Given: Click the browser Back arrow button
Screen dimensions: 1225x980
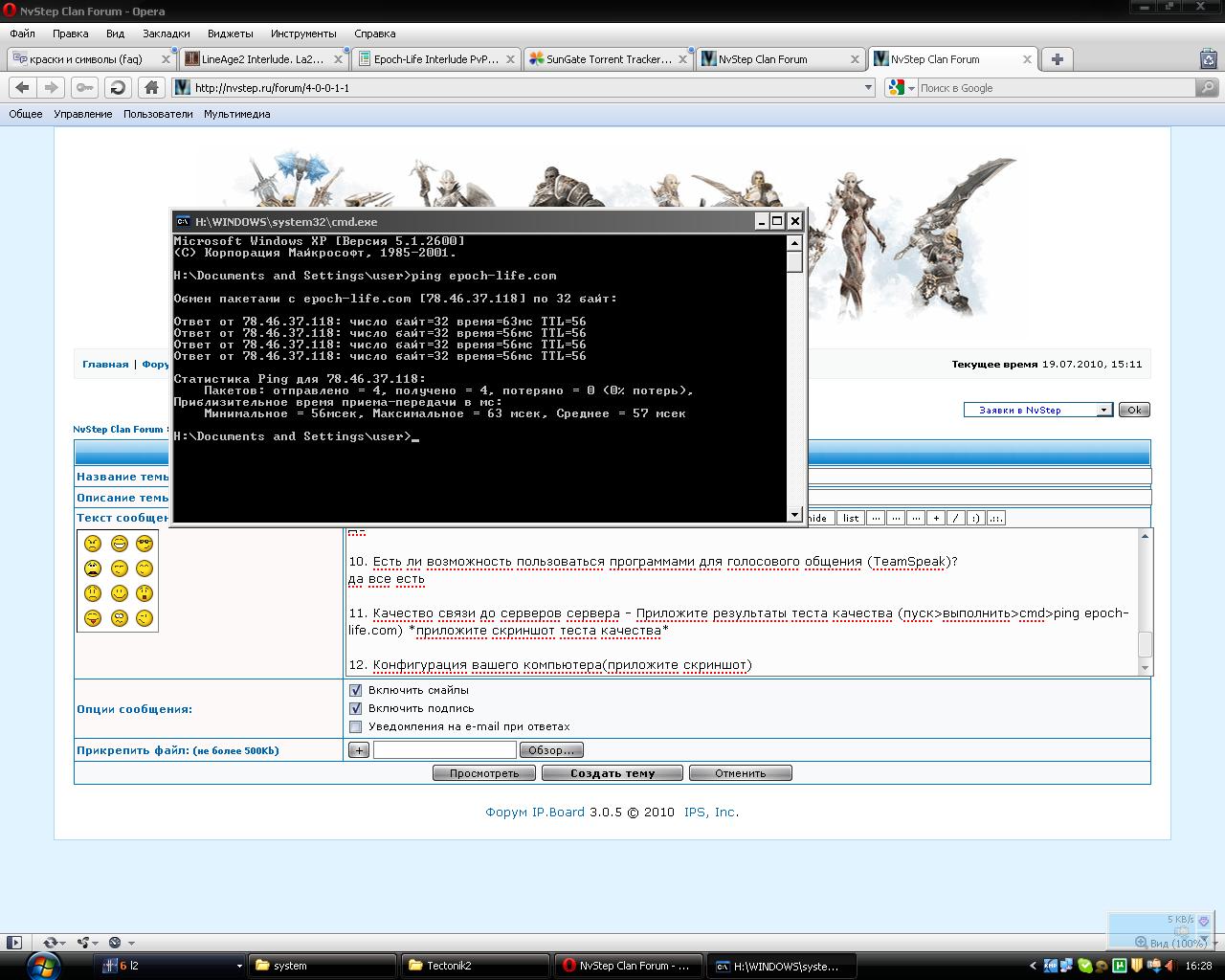Looking at the screenshot, I should tap(23, 88).
